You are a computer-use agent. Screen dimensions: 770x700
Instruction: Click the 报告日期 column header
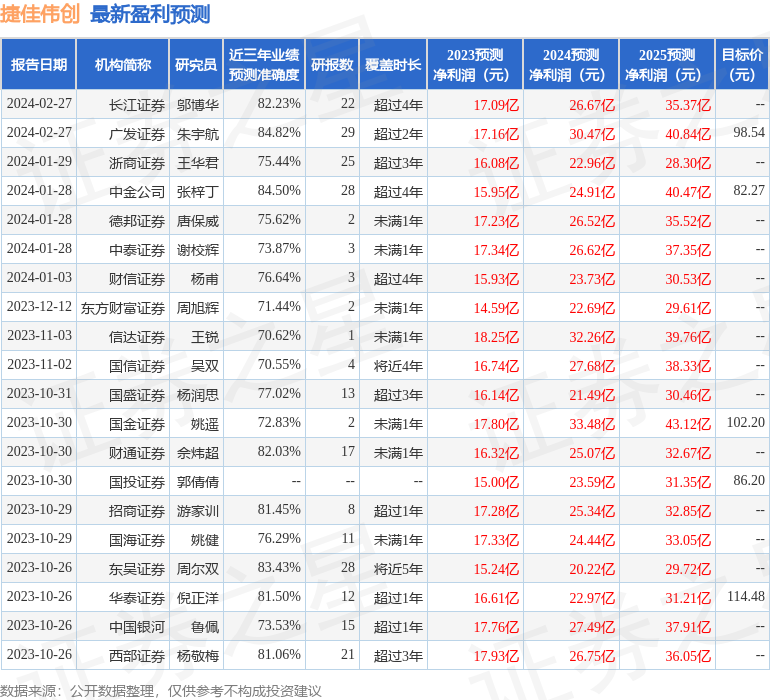[38, 64]
